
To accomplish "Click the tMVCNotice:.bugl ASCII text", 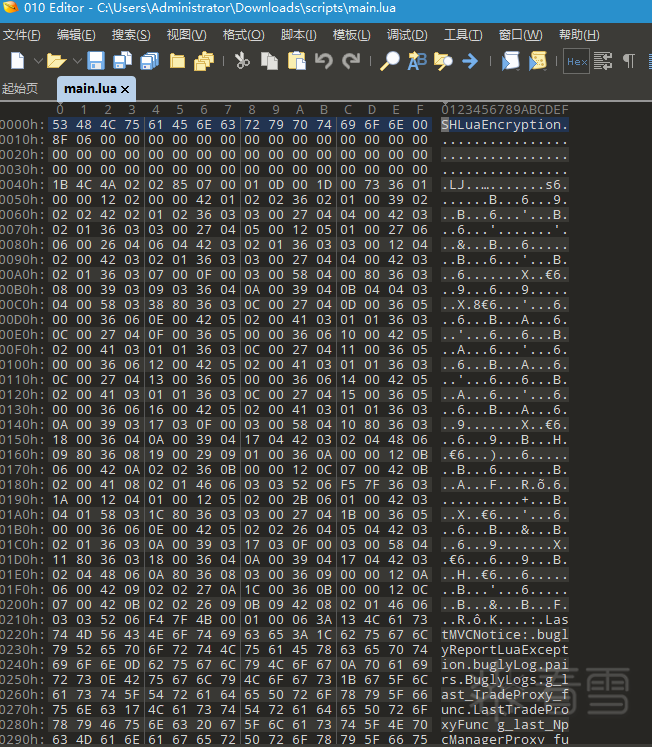I will click(505, 635).
